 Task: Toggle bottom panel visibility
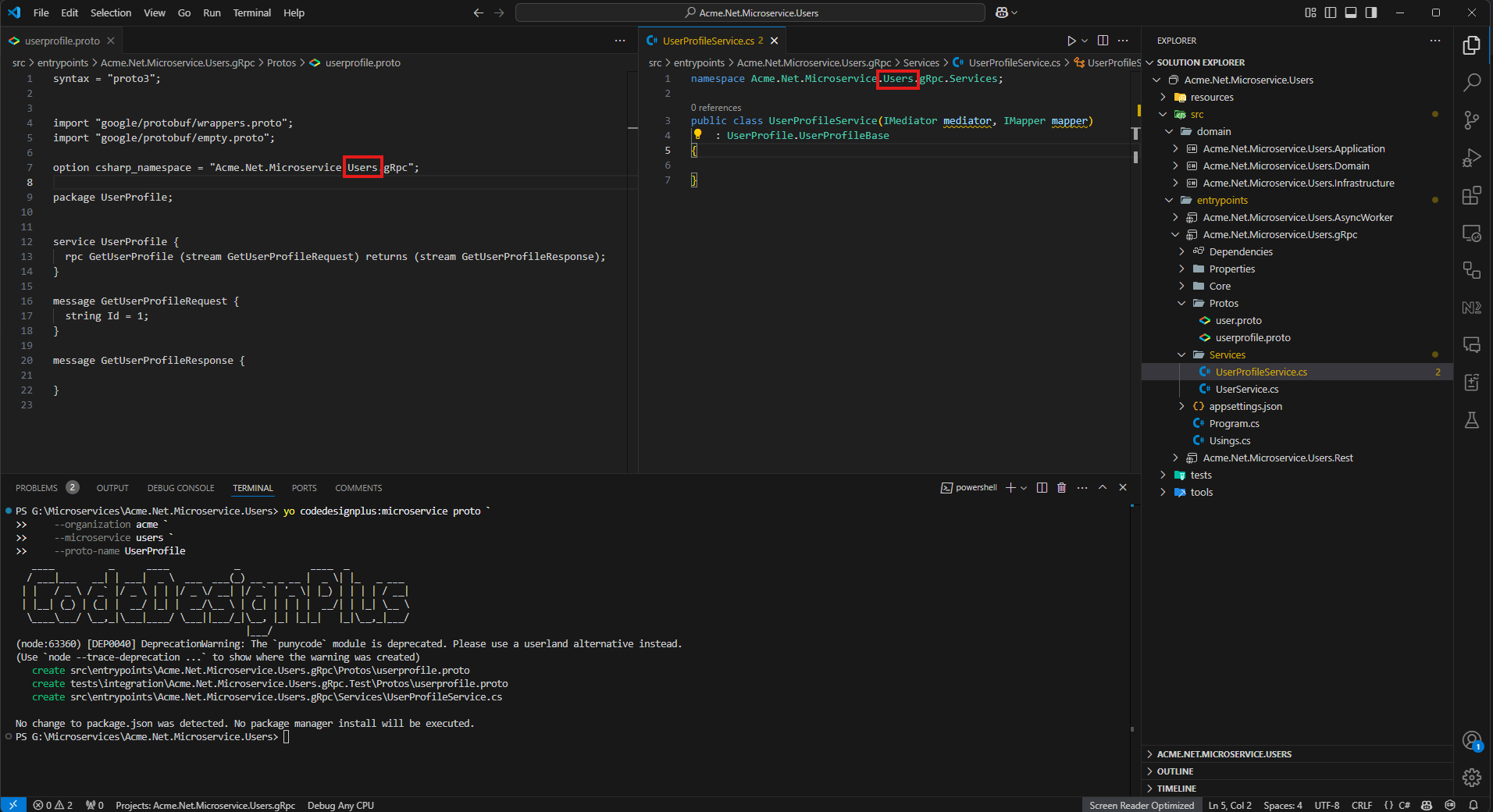coord(1351,12)
